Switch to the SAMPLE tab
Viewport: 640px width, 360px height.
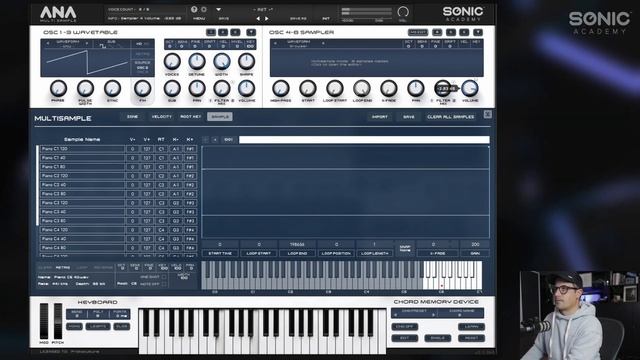pyautogui.click(x=220, y=117)
